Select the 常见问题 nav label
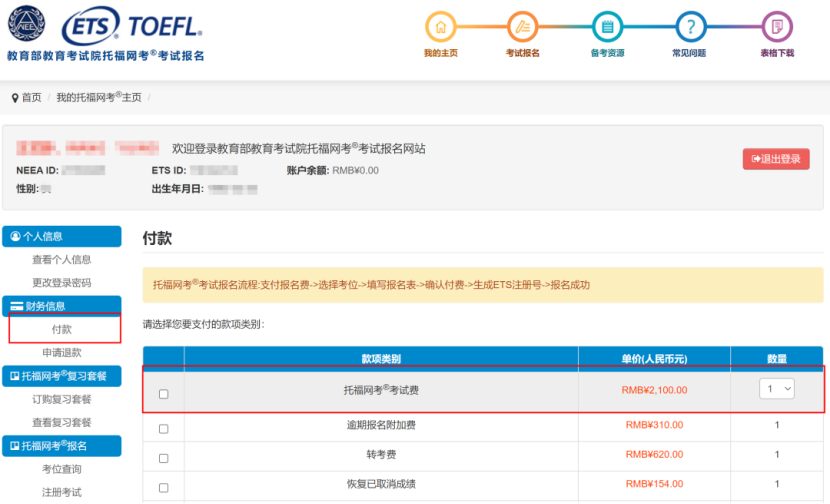 689,53
